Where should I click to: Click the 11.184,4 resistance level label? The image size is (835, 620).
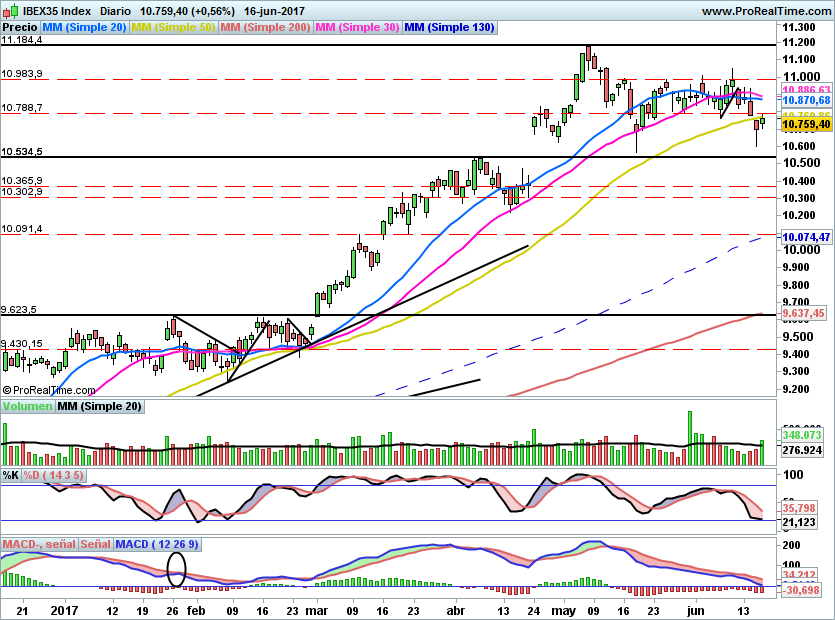(21, 40)
